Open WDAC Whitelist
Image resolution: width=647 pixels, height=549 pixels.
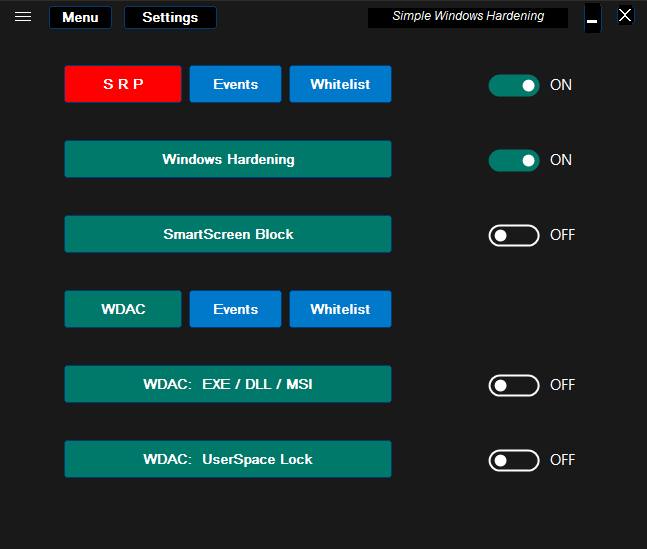340,309
